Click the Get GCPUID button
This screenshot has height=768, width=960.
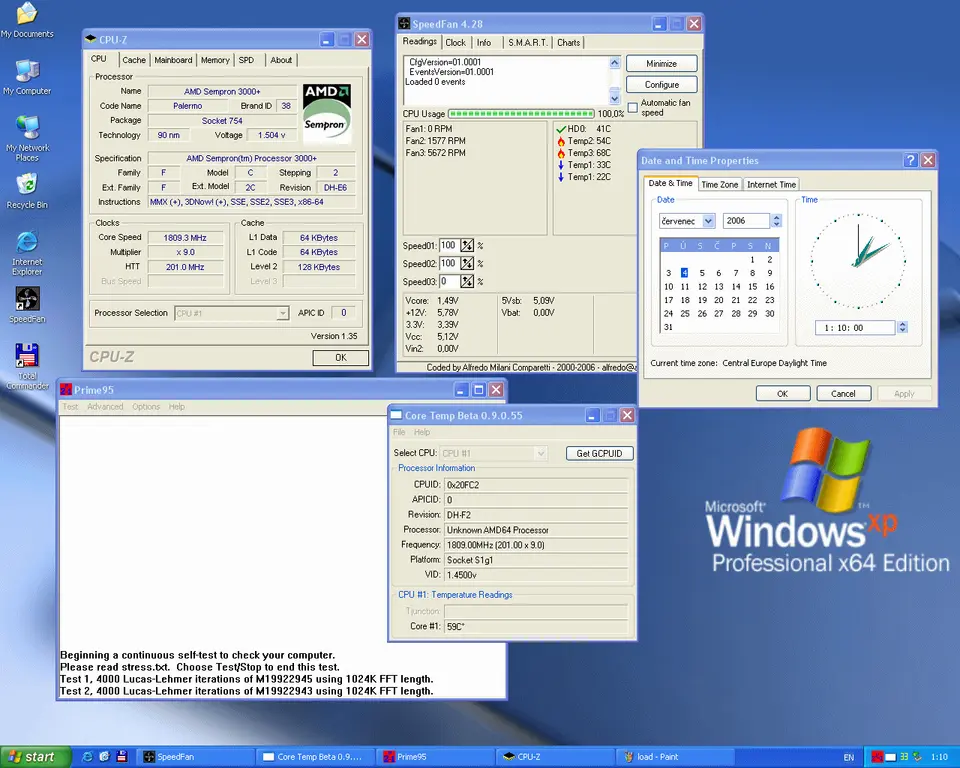coord(599,453)
